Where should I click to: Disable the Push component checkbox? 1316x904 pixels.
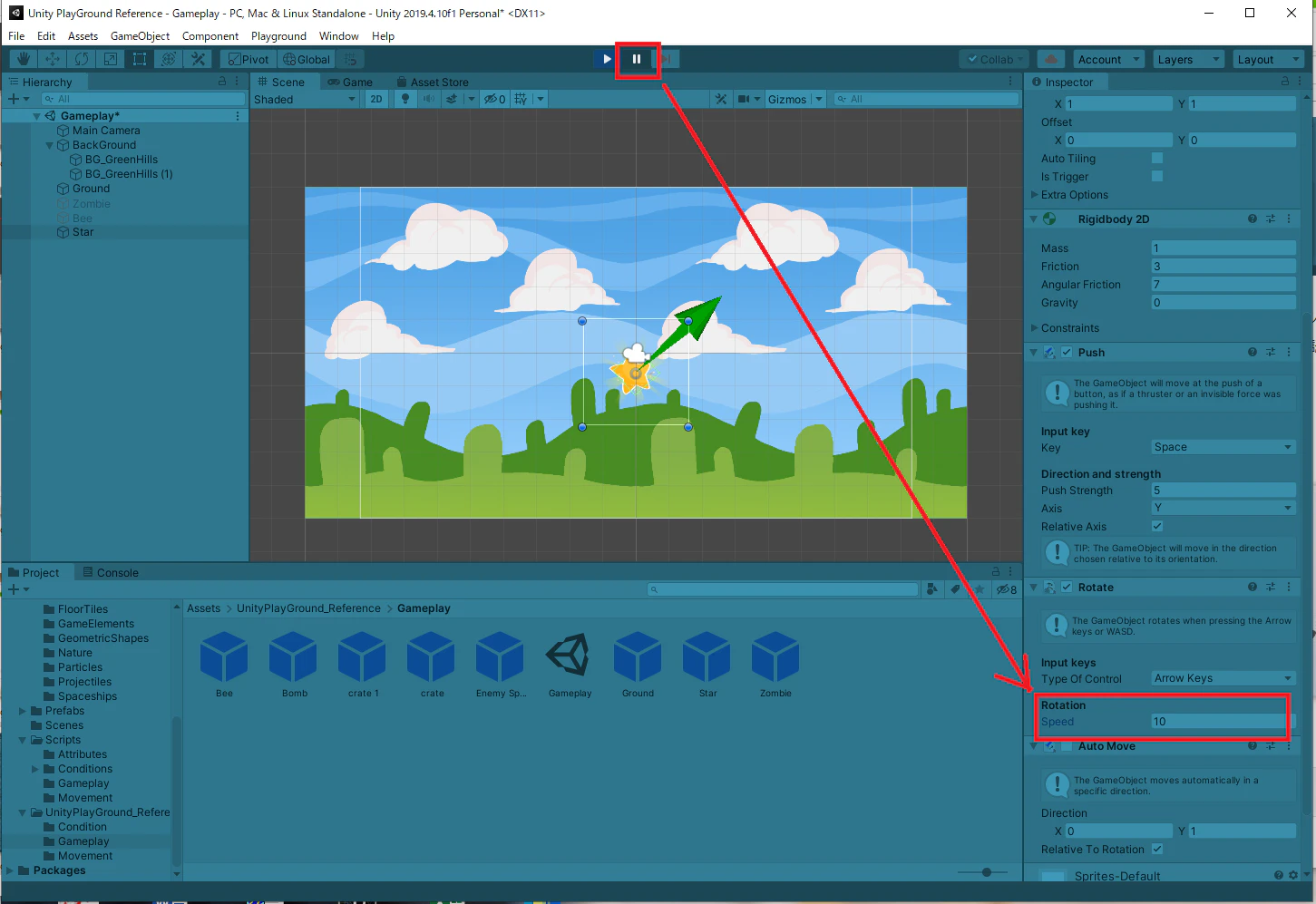(1067, 352)
